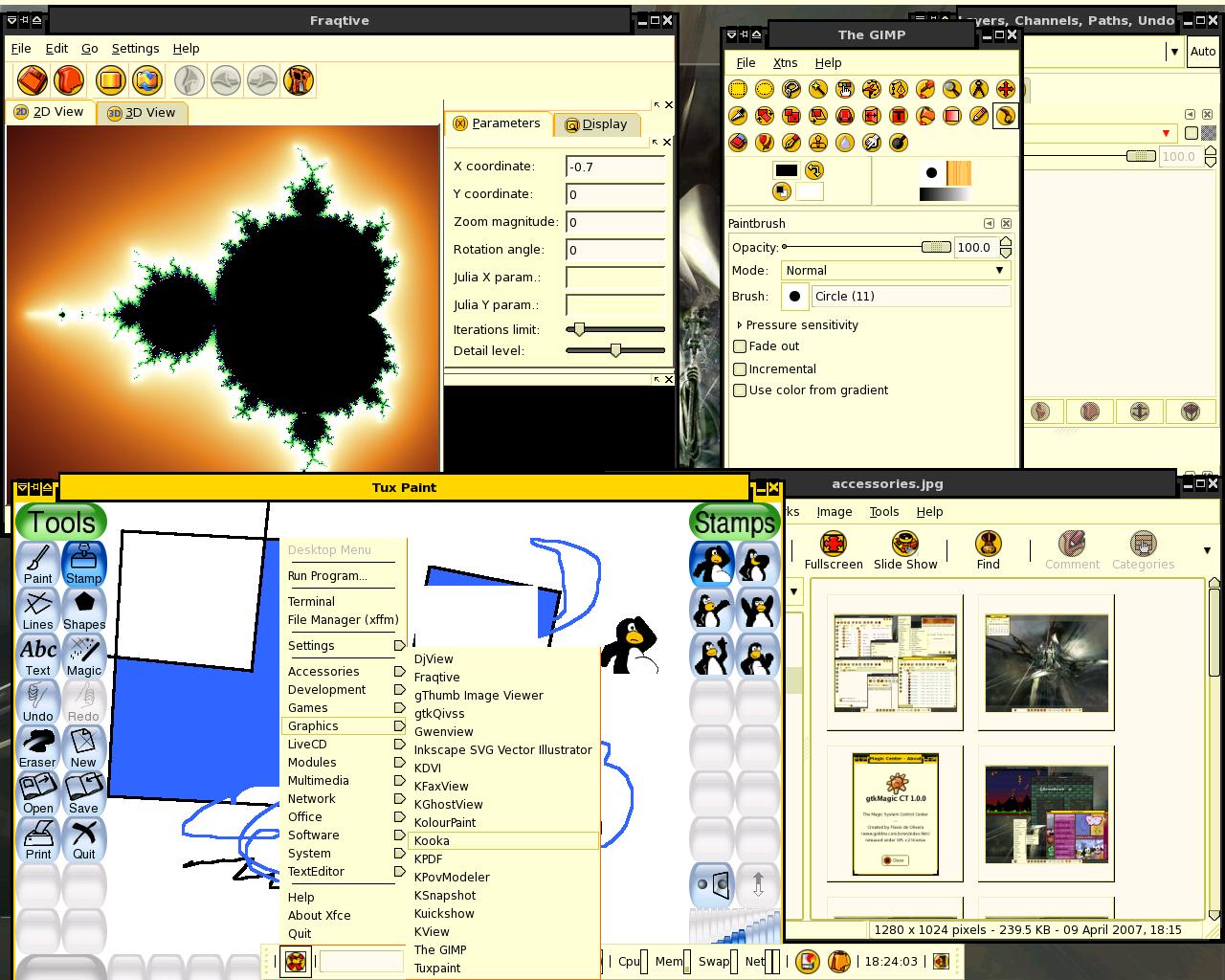Image resolution: width=1225 pixels, height=980 pixels.
Task: Choose the Lines tool in Tux Paint
Action: tap(38, 610)
